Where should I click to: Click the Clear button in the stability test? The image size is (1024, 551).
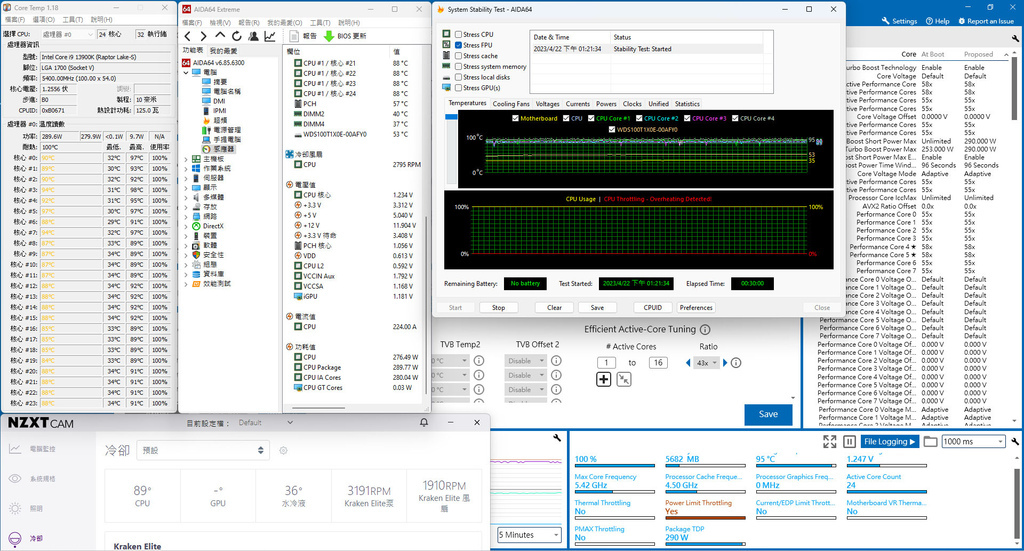(554, 307)
